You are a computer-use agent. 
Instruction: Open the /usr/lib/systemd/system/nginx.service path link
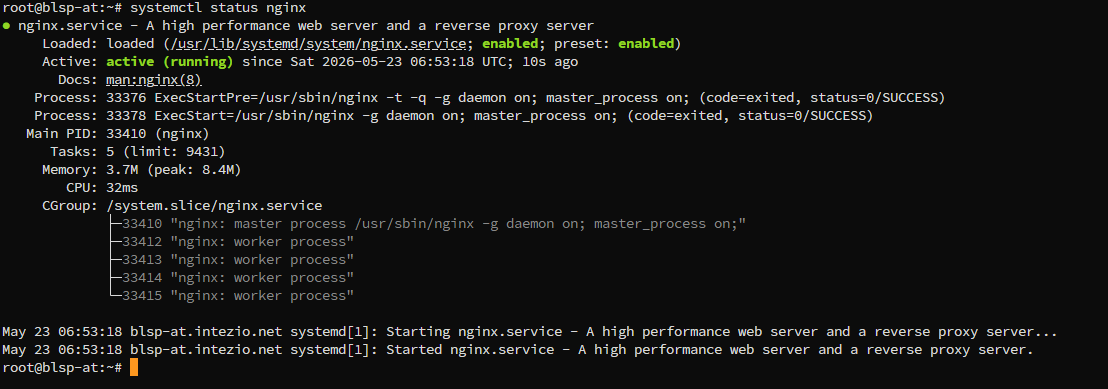316,44
